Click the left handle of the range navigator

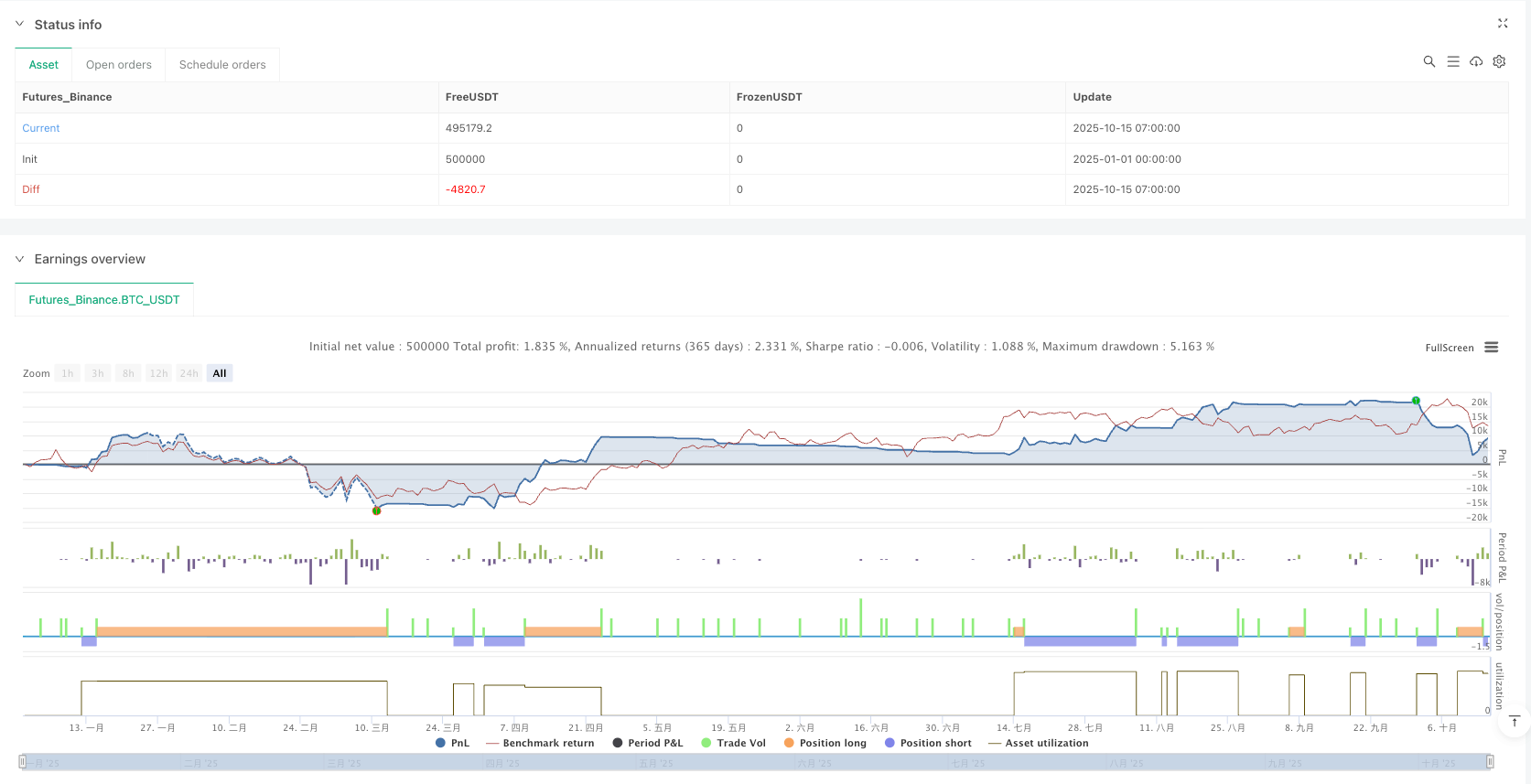22,762
